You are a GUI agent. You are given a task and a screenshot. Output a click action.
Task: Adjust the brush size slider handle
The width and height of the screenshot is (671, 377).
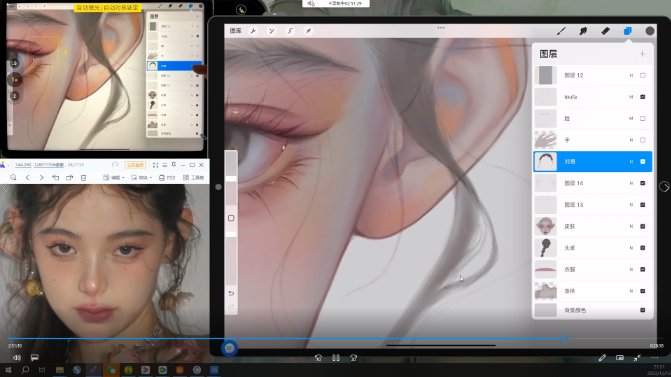click(x=231, y=178)
